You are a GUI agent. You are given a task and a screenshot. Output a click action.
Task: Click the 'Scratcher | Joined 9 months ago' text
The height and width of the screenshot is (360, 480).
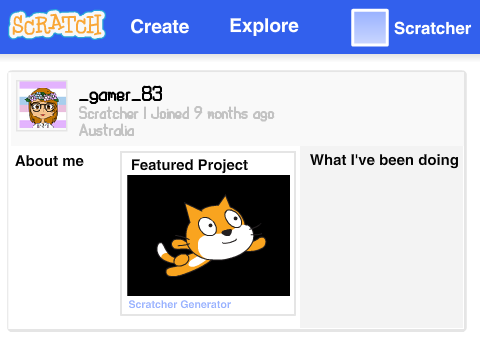176,113
